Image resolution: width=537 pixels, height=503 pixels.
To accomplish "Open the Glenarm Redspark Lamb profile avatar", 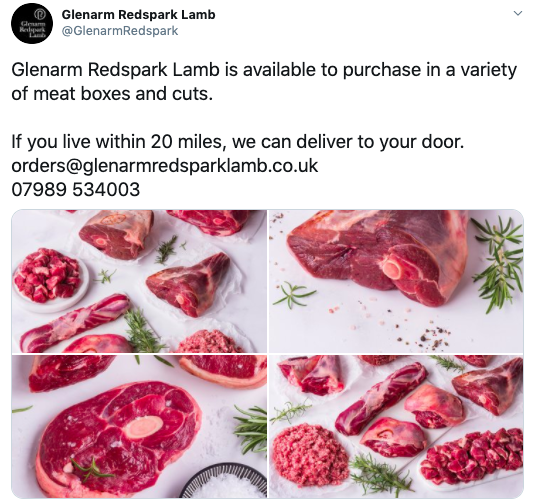I will [x=32, y=23].
